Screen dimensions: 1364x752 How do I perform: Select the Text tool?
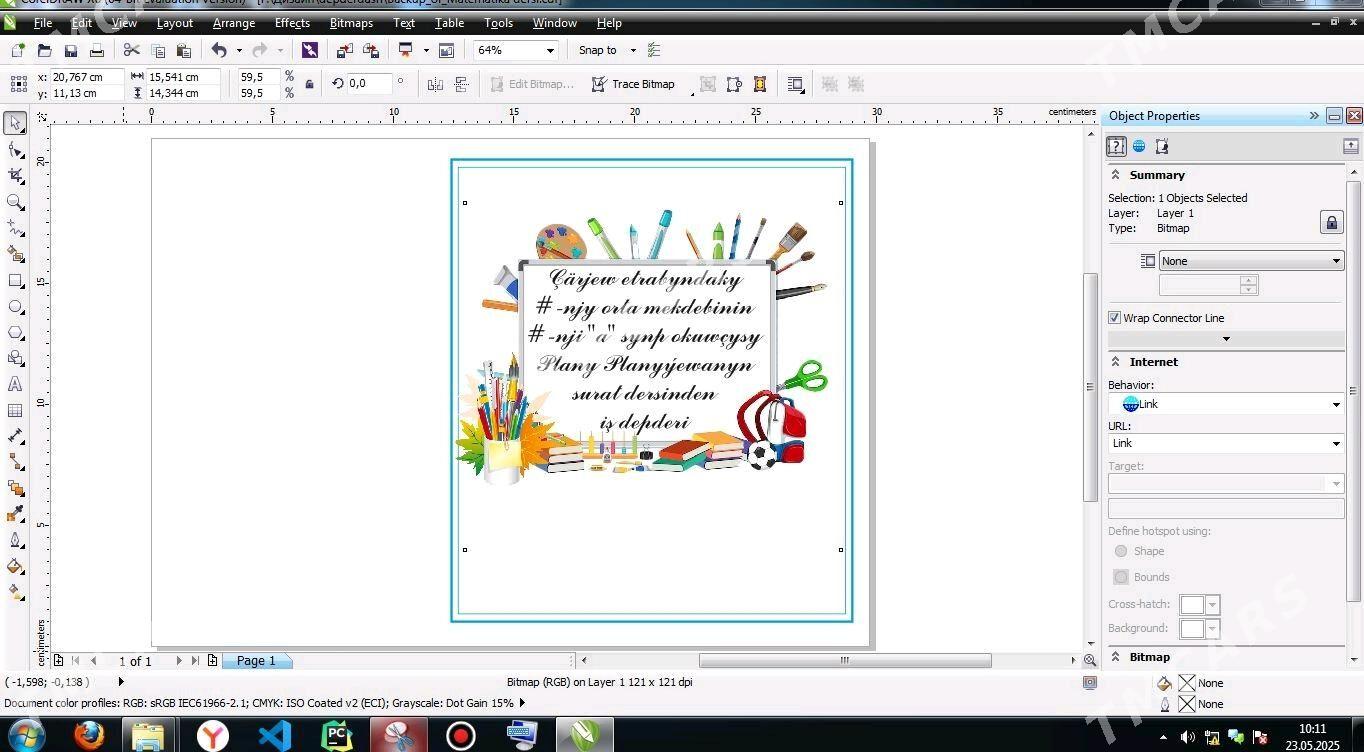(x=15, y=385)
